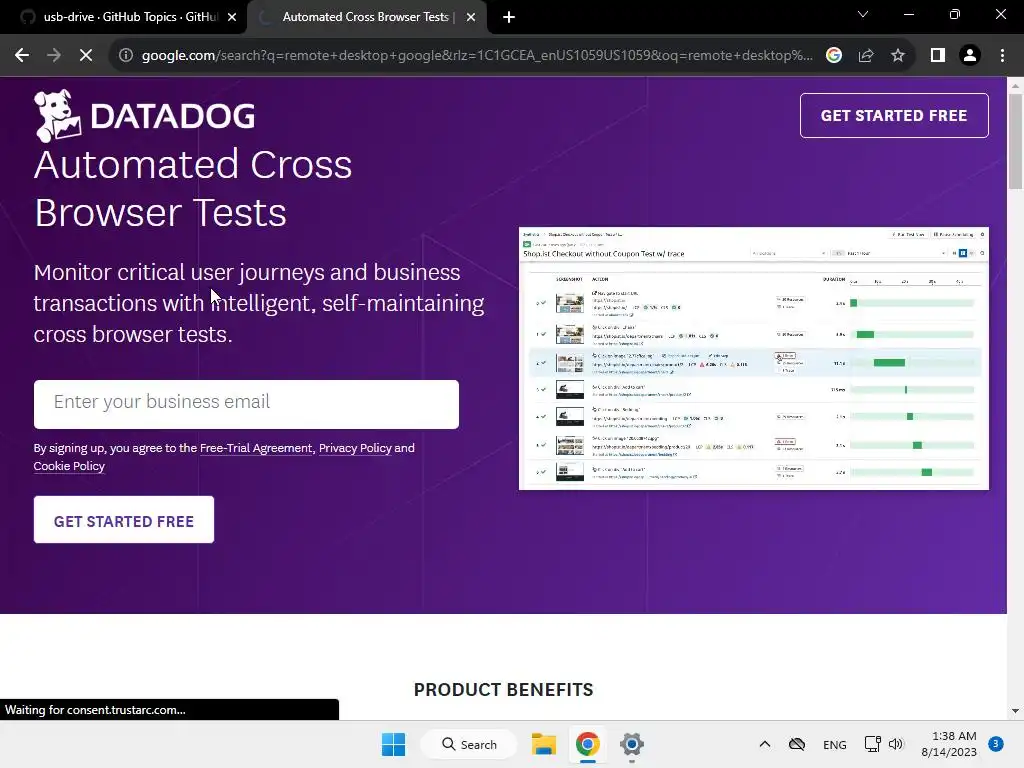
Task: Click the PRODUCT BENEFITS heading
Action: (504, 690)
